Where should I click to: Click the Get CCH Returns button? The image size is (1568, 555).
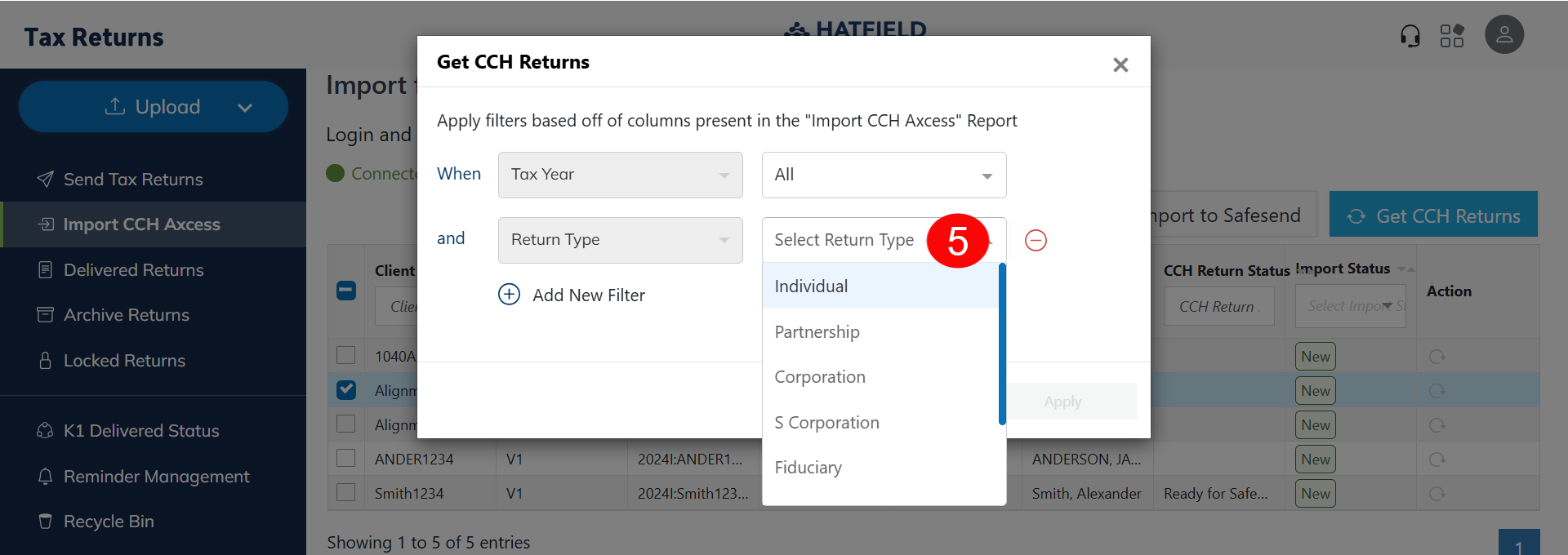coord(1432,215)
